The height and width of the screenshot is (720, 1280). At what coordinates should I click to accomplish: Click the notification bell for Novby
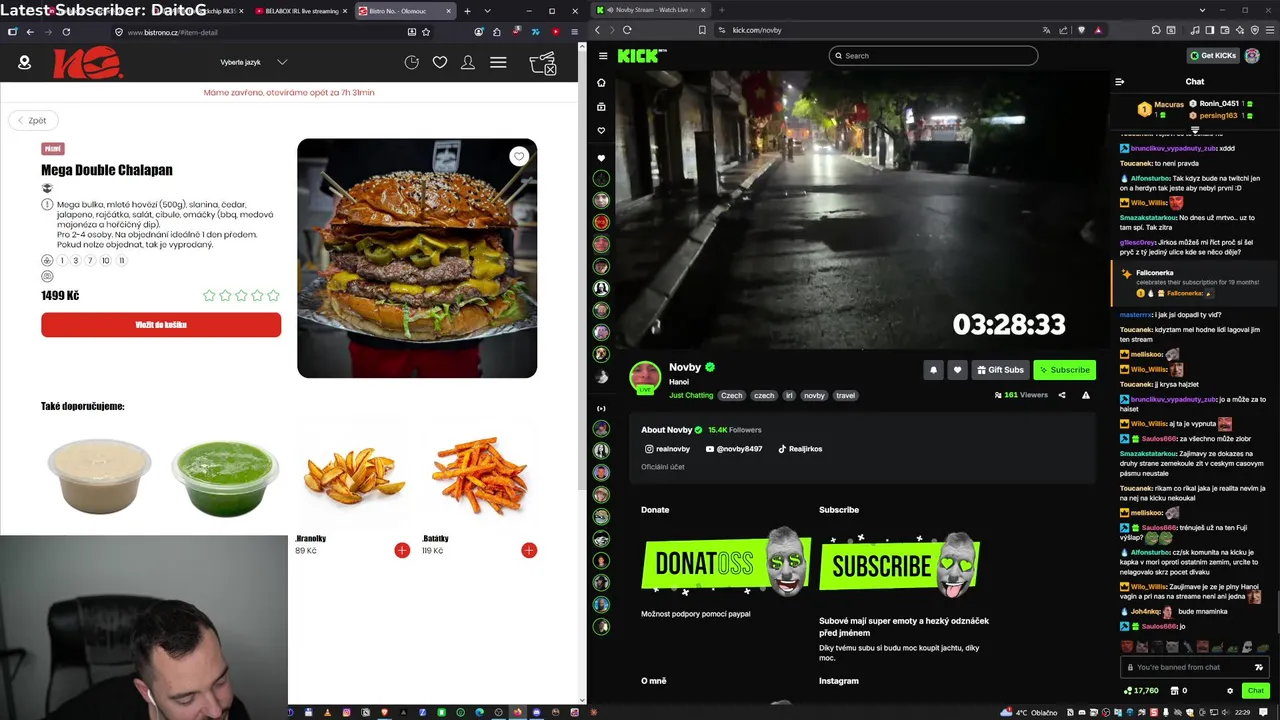[933, 370]
